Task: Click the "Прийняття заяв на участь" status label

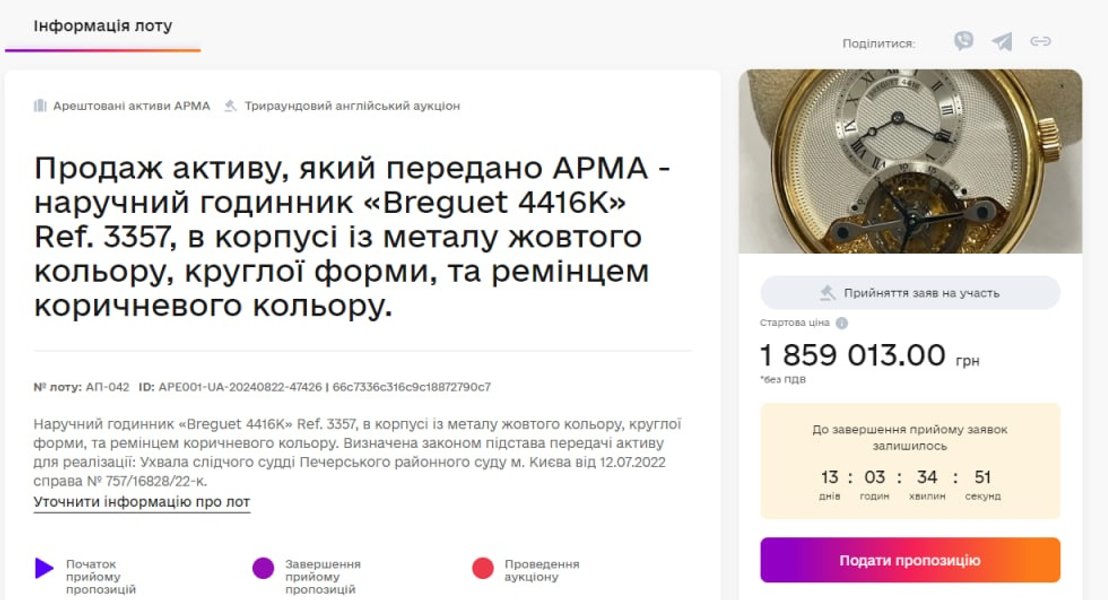Action: (921, 293)
